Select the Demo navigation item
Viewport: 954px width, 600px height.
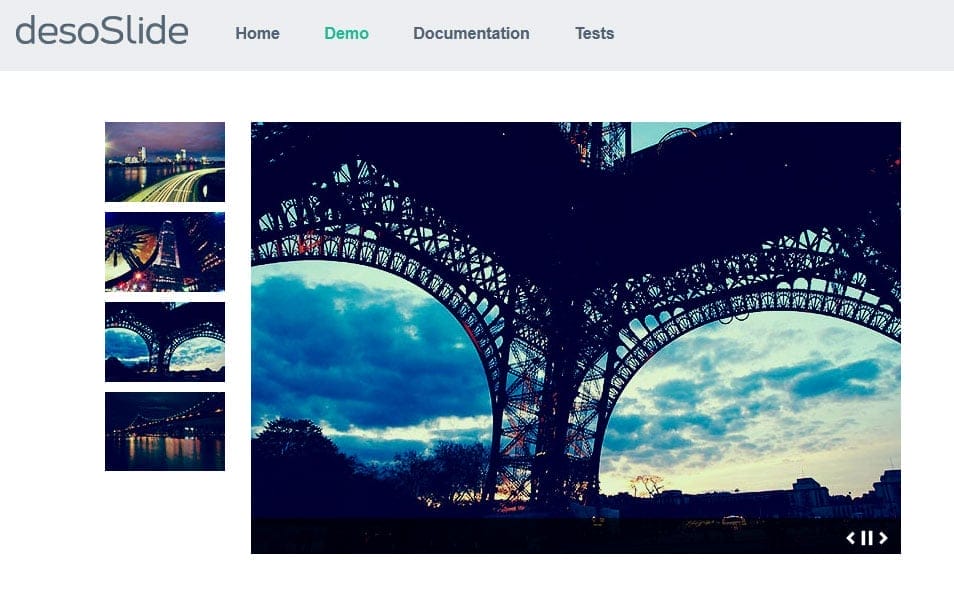[346, 33]
